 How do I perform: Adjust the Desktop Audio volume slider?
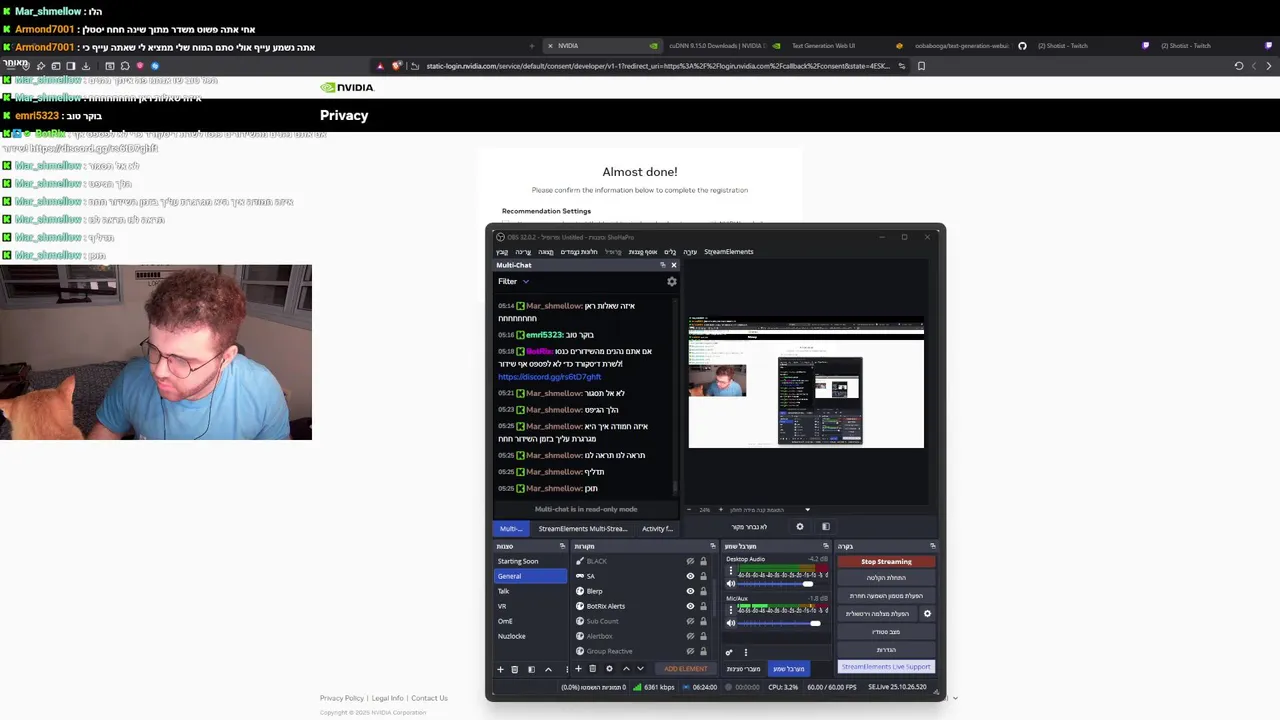pos(780,584)
